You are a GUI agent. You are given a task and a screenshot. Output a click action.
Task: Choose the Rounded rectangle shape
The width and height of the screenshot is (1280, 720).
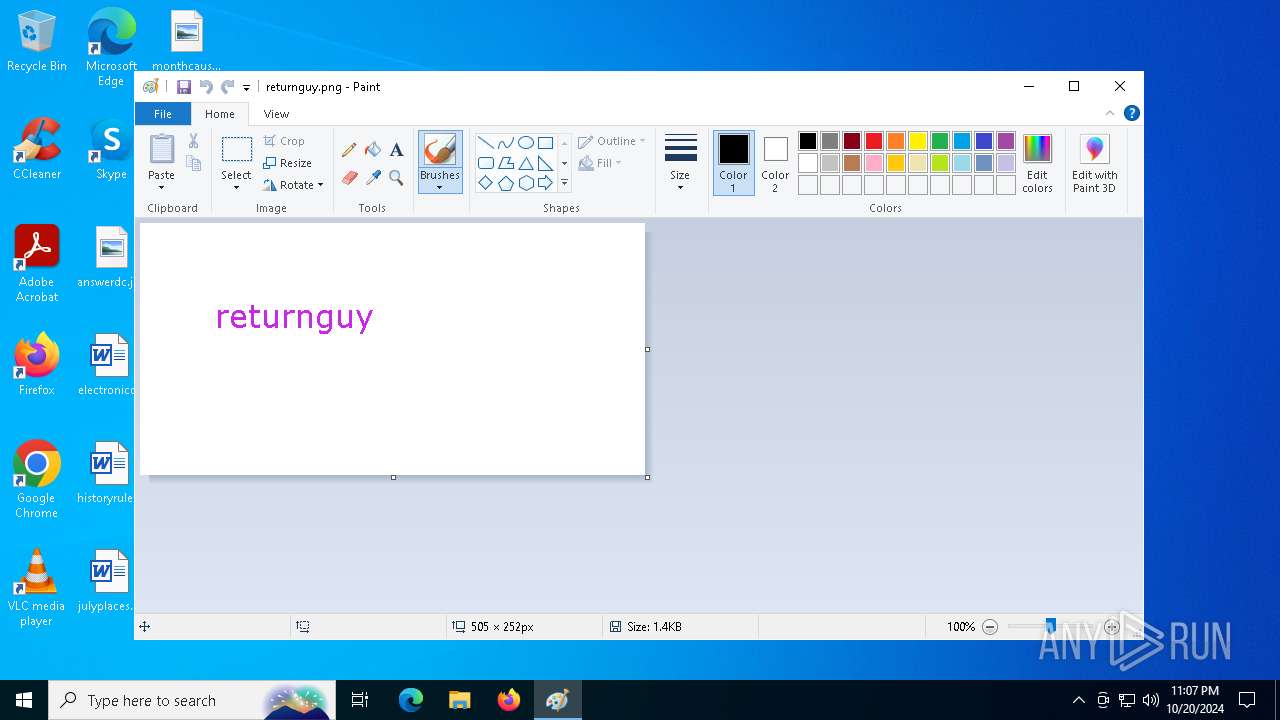tap(485, 163)
